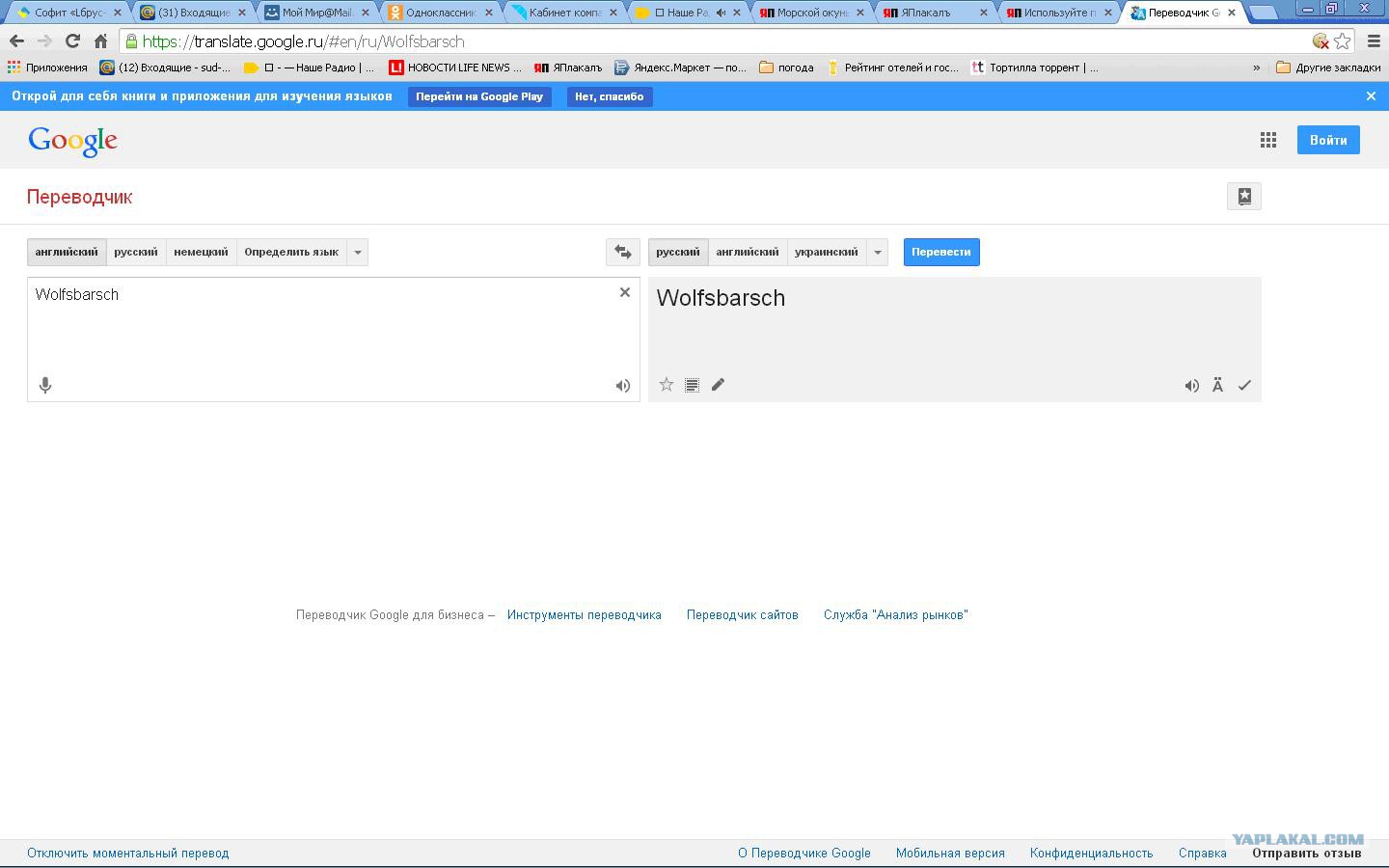Star the translation to save it
1389x868 pixels.
pos(666,385)
